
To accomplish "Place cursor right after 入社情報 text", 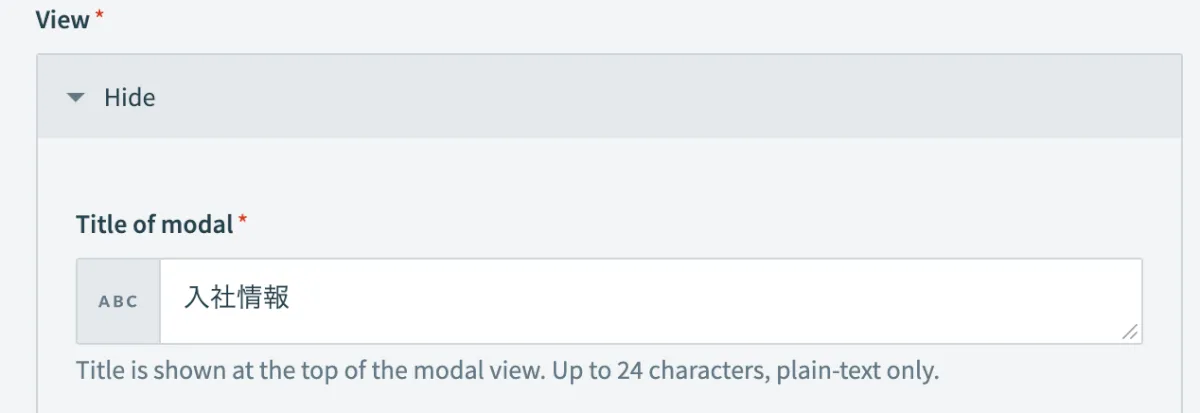I will click(292, 298).
